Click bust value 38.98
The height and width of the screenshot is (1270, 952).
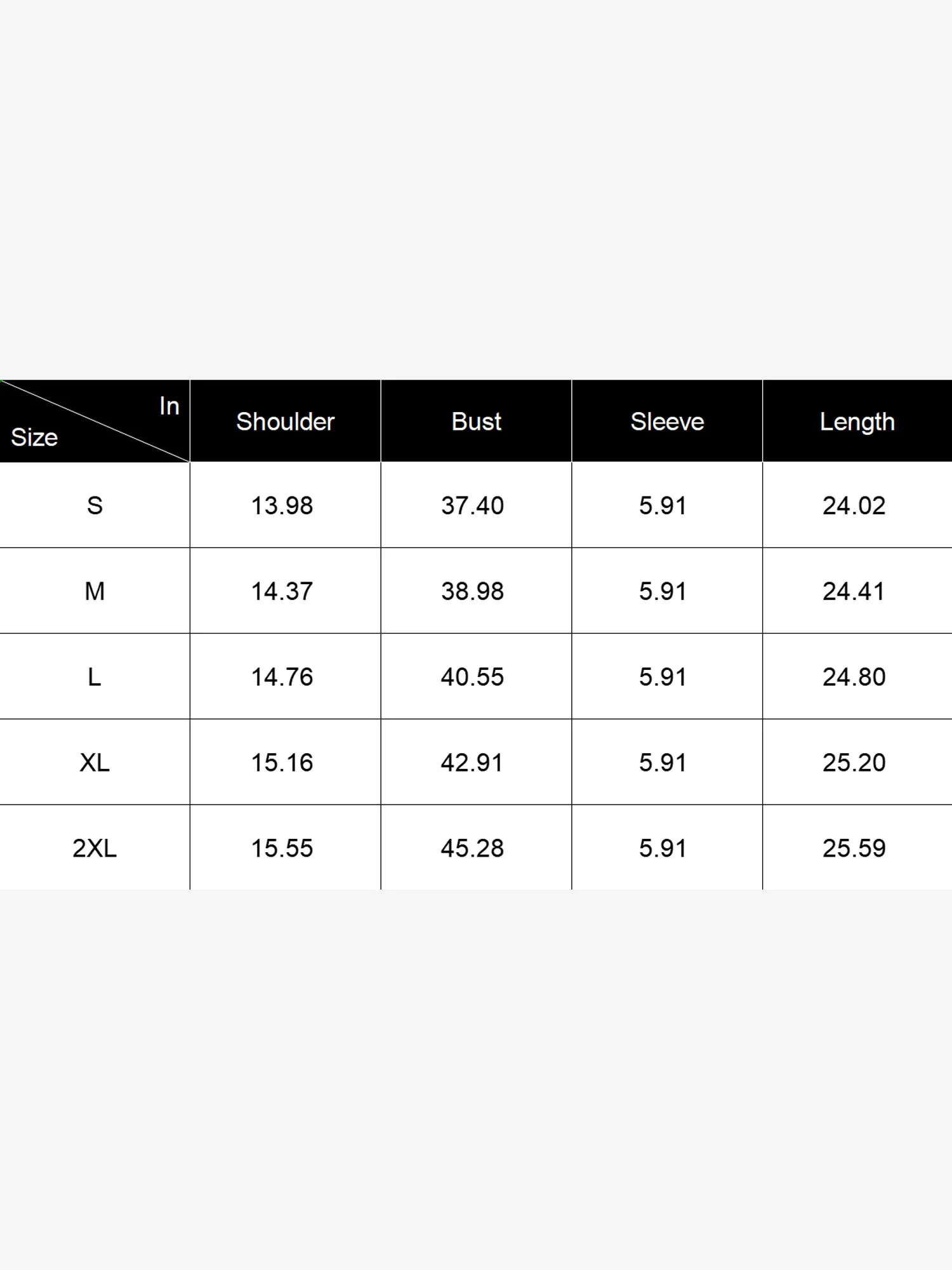click(472, 591)
